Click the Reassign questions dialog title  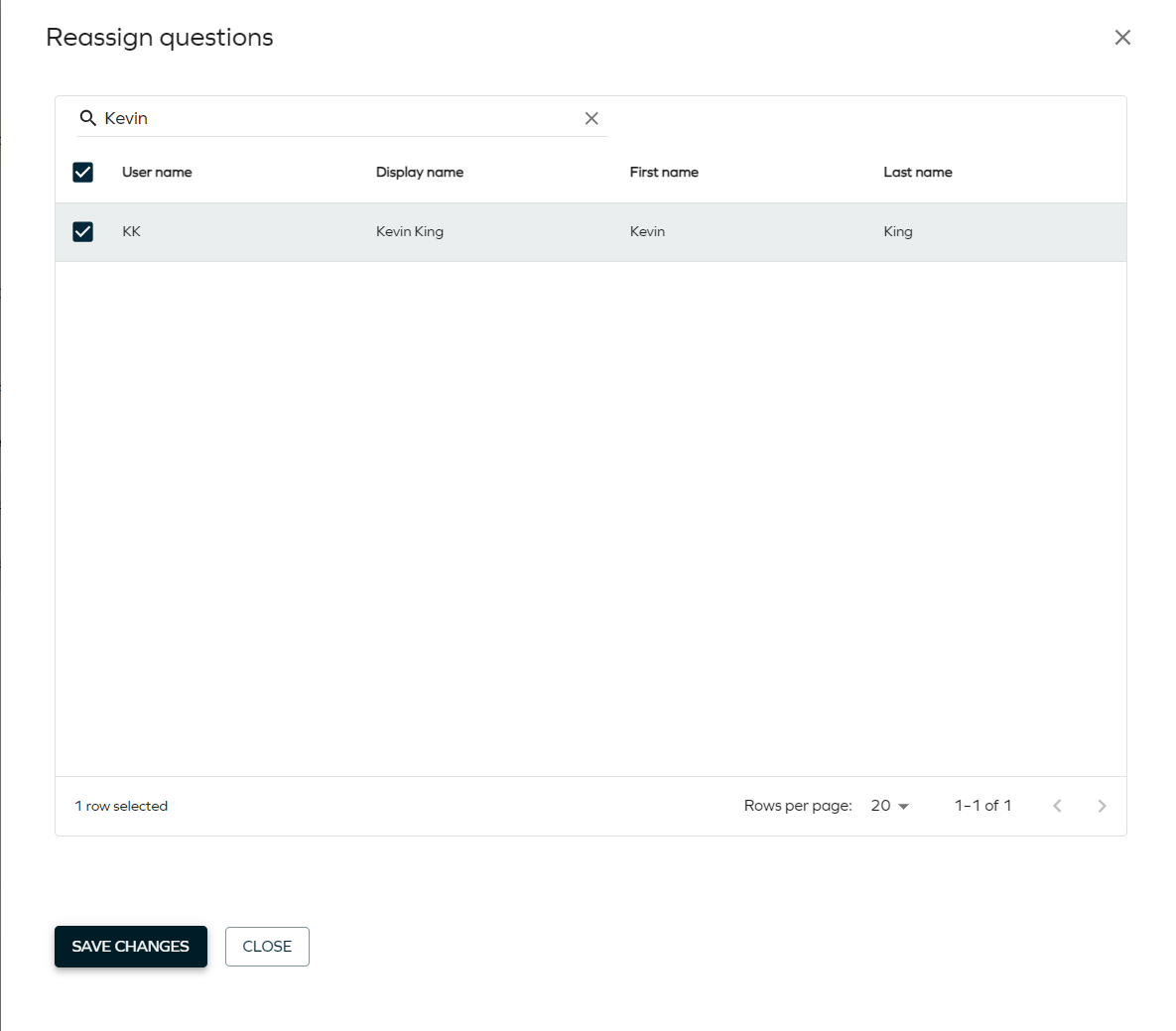click(160, 38)
